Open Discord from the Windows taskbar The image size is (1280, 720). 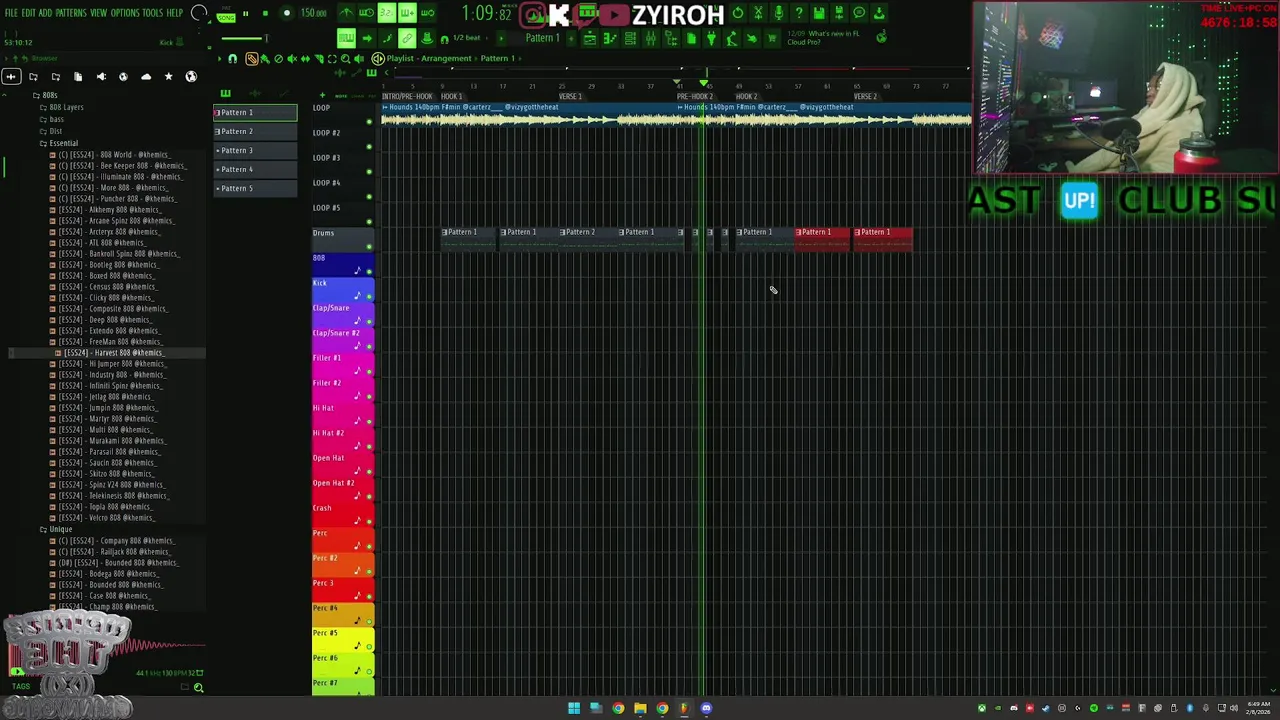click(x=706, y=708)
